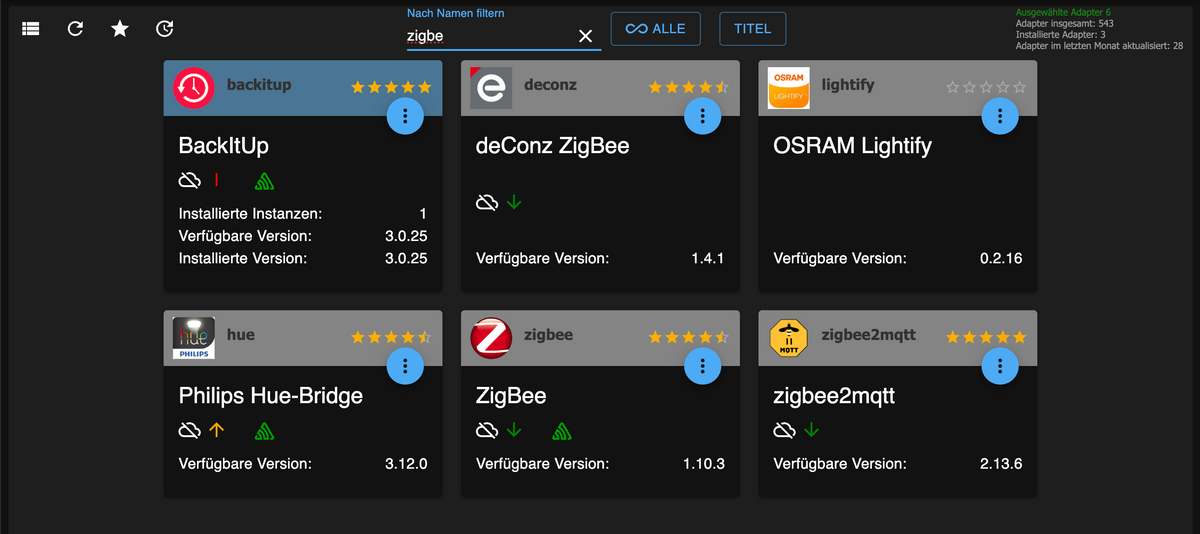The height and width of the screenshot is (534, 1200).
Task: Click available version 3.12.0 on Philips Hue
Action: tap(406, 464)
